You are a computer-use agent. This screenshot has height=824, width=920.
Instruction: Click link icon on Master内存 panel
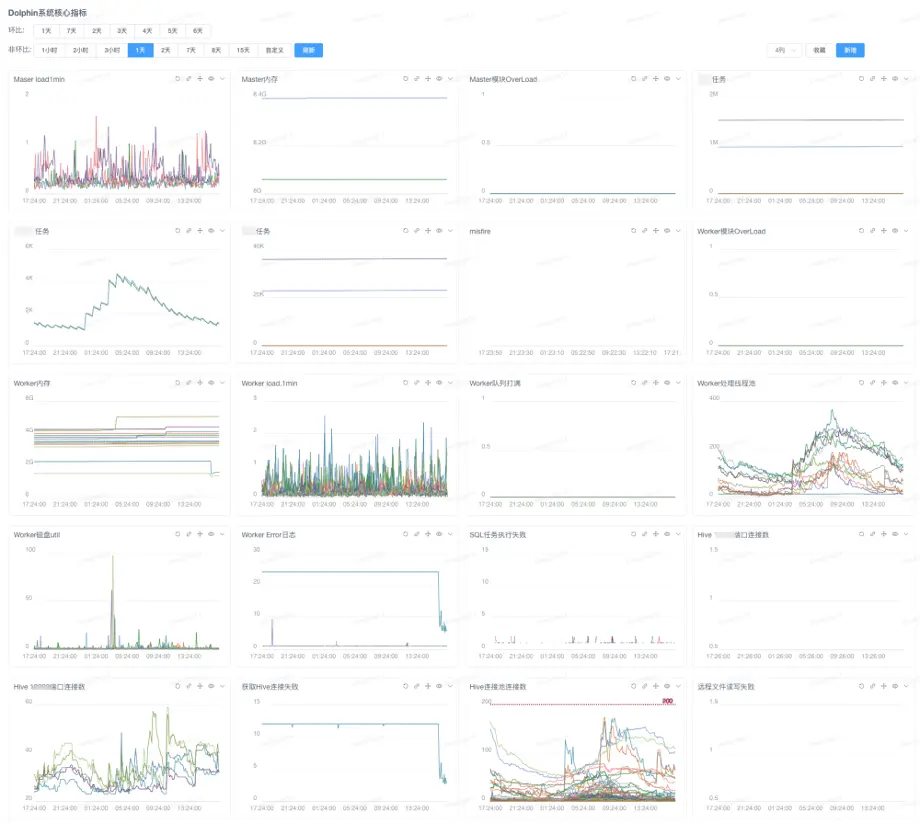point(416,79)
